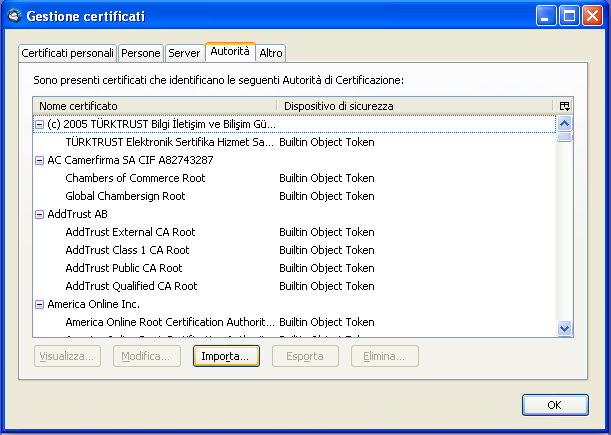The image size is (611, 435).
Task: Open the Persone tab
Action: [141, 52]
